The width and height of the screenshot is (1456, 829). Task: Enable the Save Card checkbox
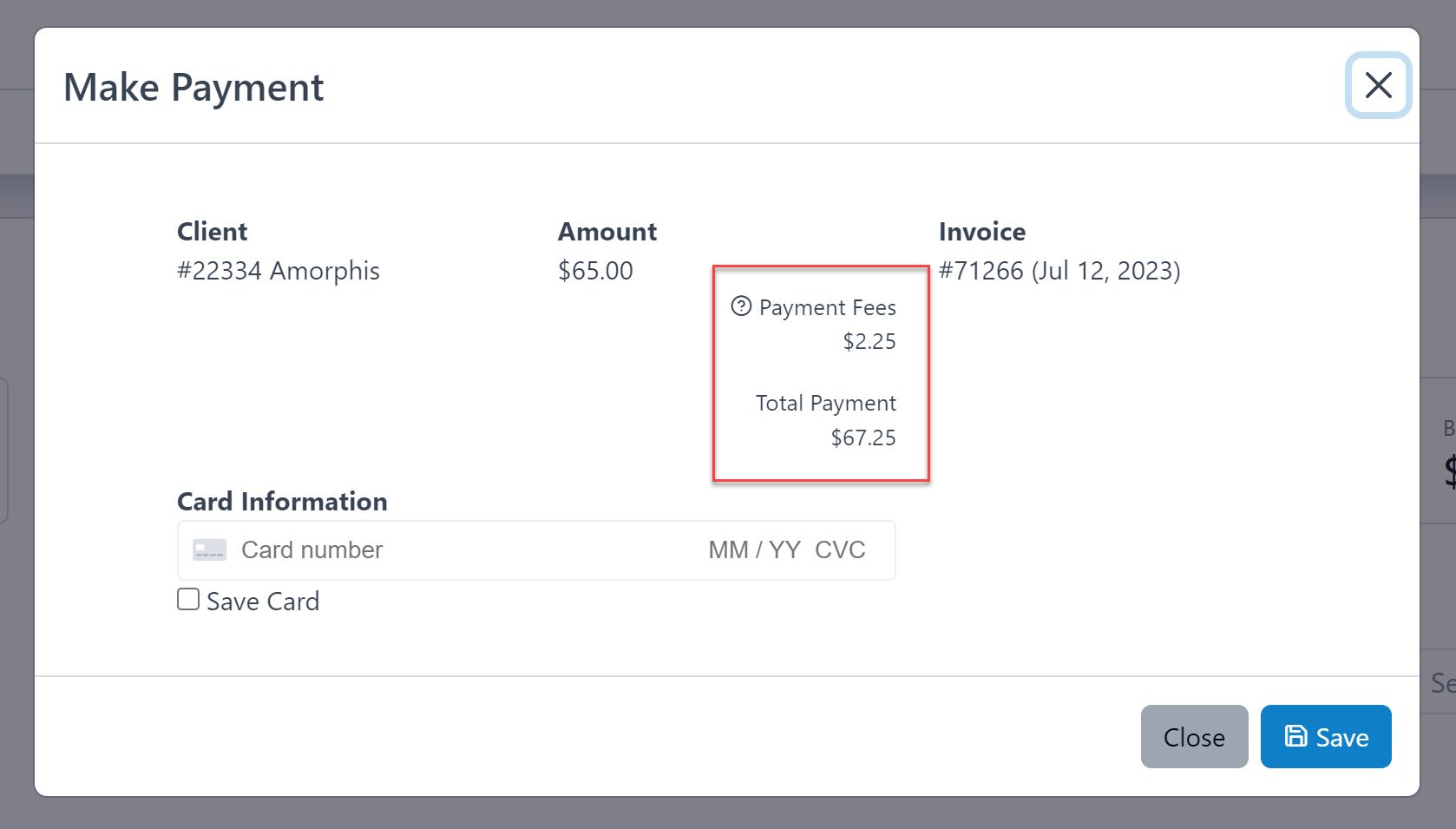(187, 599)
